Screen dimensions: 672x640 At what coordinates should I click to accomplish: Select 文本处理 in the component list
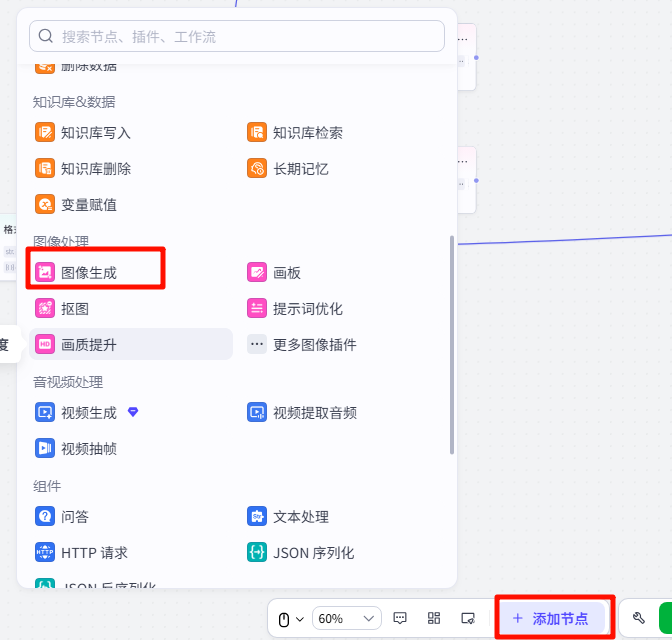click(300, 516)
